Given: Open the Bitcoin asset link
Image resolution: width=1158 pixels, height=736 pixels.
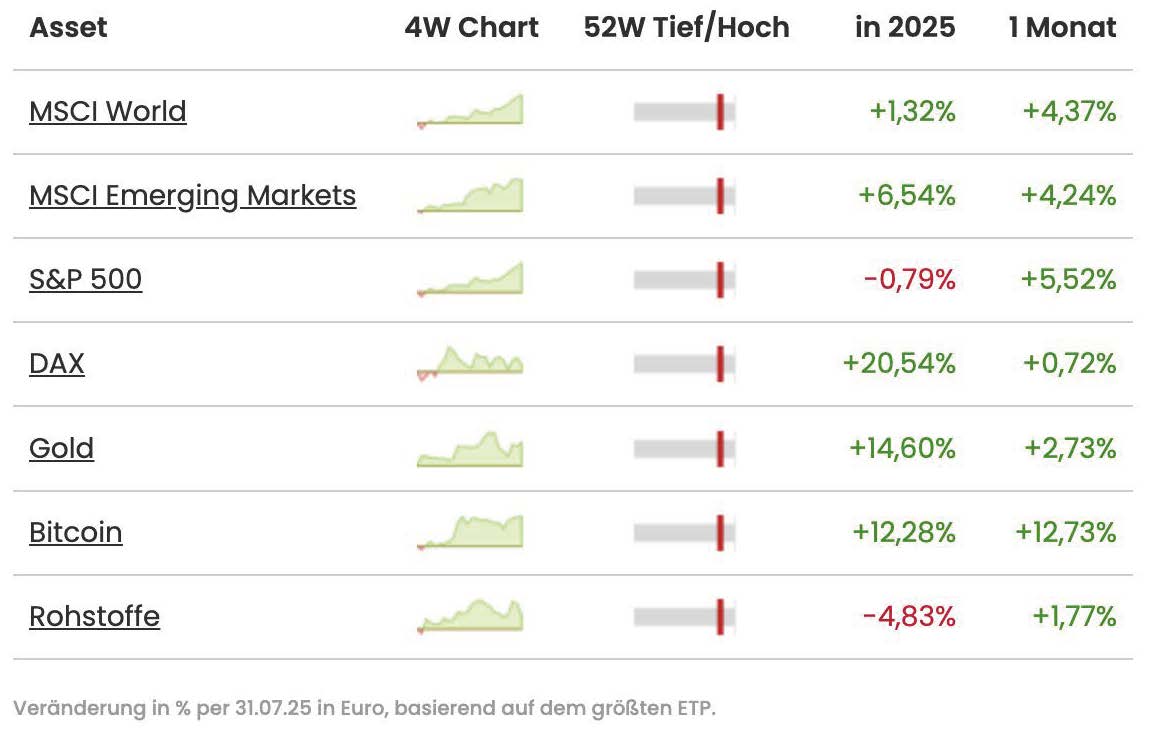Looking at the screenshot, I should (76, 532).
